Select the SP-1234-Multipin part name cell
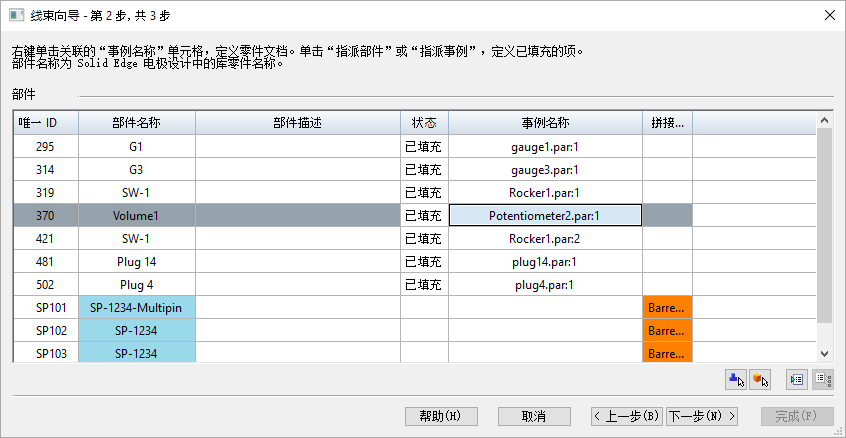 136,307
